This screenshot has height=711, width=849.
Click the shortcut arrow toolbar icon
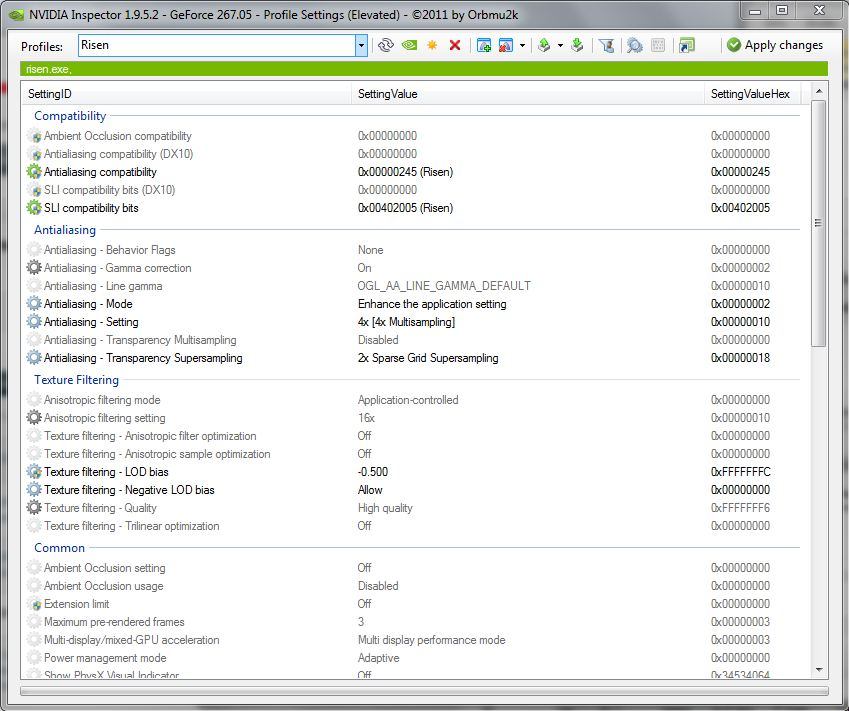pyautogui.click(x=687, y=45)
